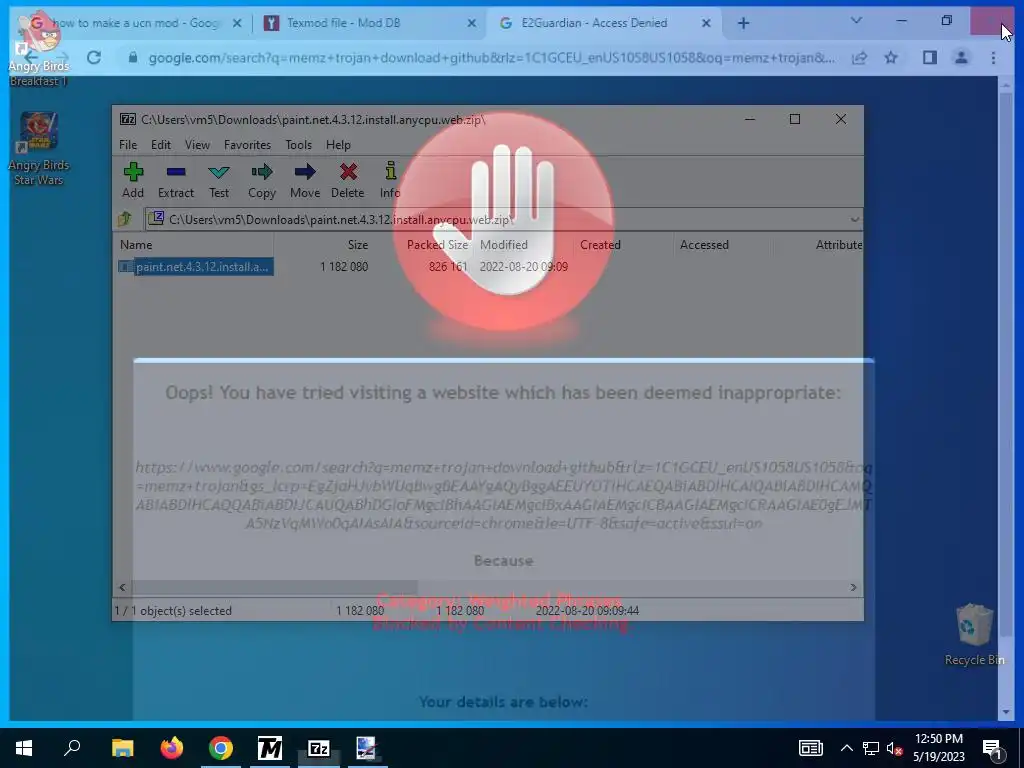Click the Chrome address bar URL
Screen dimensions: 1024x768
tap(491, 57)
